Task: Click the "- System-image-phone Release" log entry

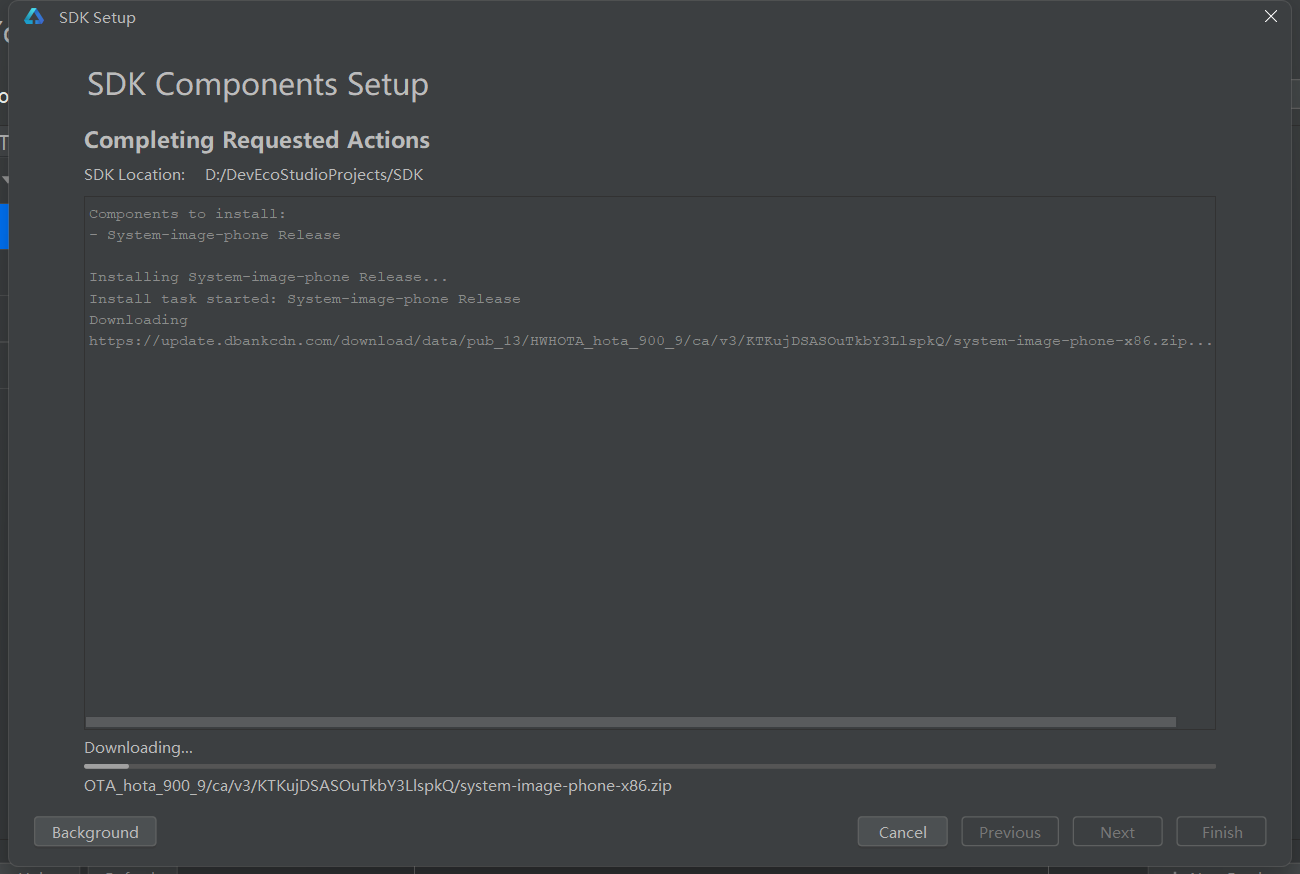Action: tap(215, 235)
